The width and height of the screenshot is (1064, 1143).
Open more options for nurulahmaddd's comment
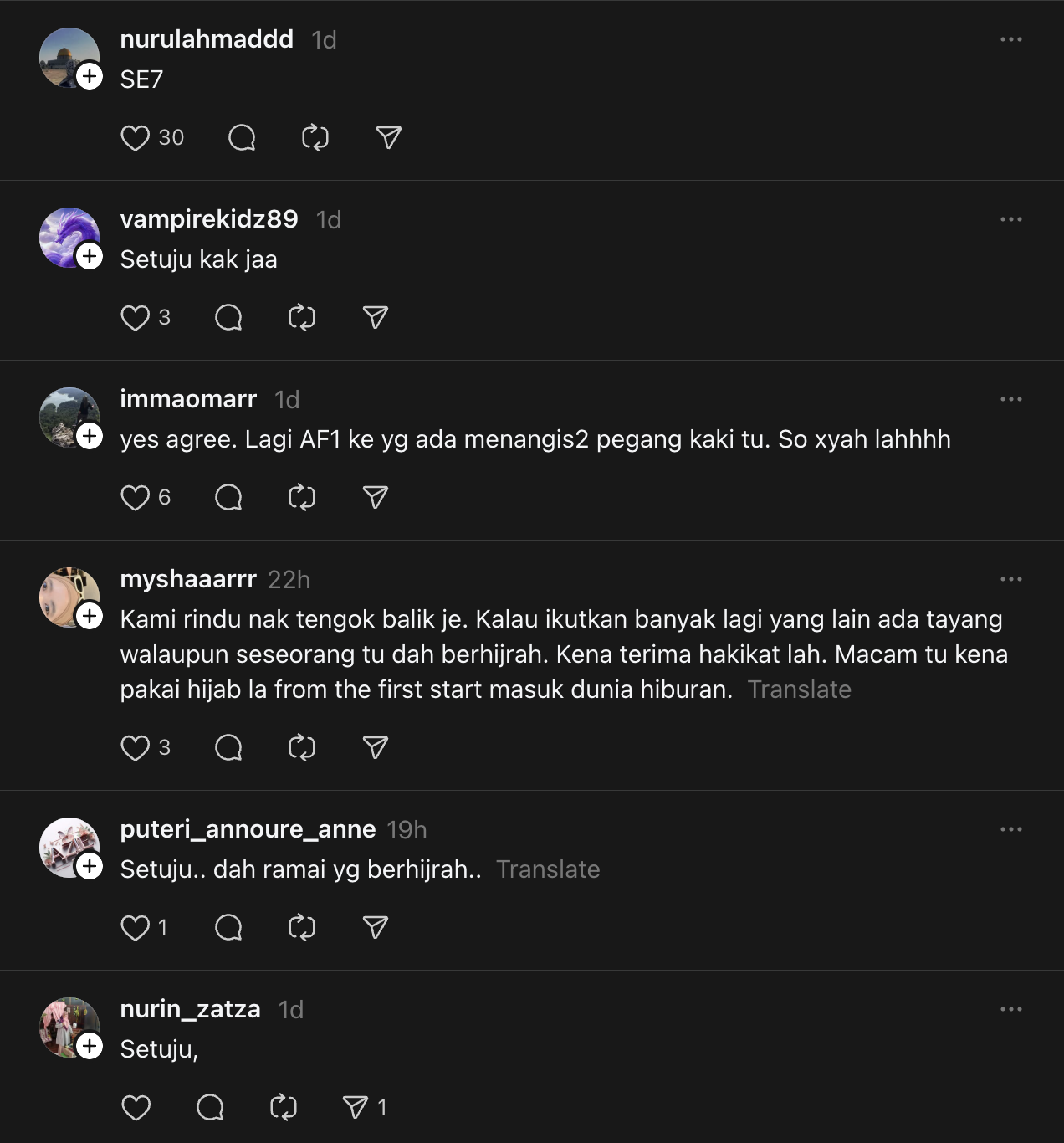point(1010,39)
